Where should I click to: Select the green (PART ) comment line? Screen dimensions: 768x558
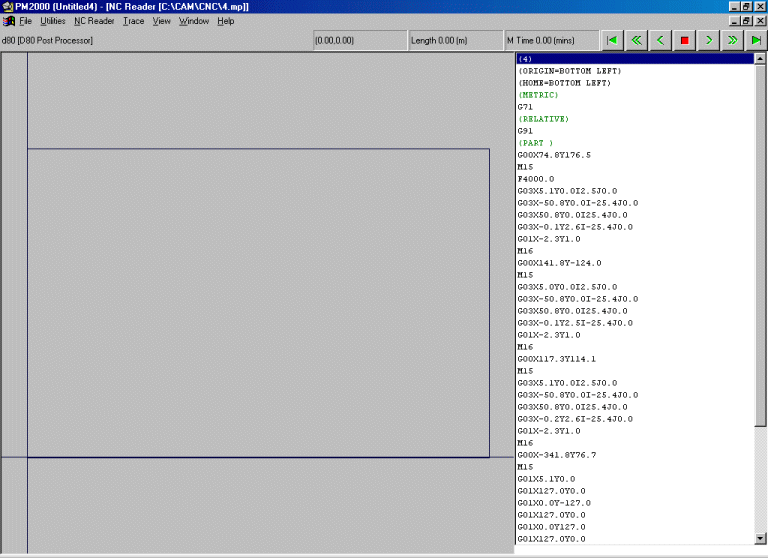pyautogui.click(x=635, y=143)
